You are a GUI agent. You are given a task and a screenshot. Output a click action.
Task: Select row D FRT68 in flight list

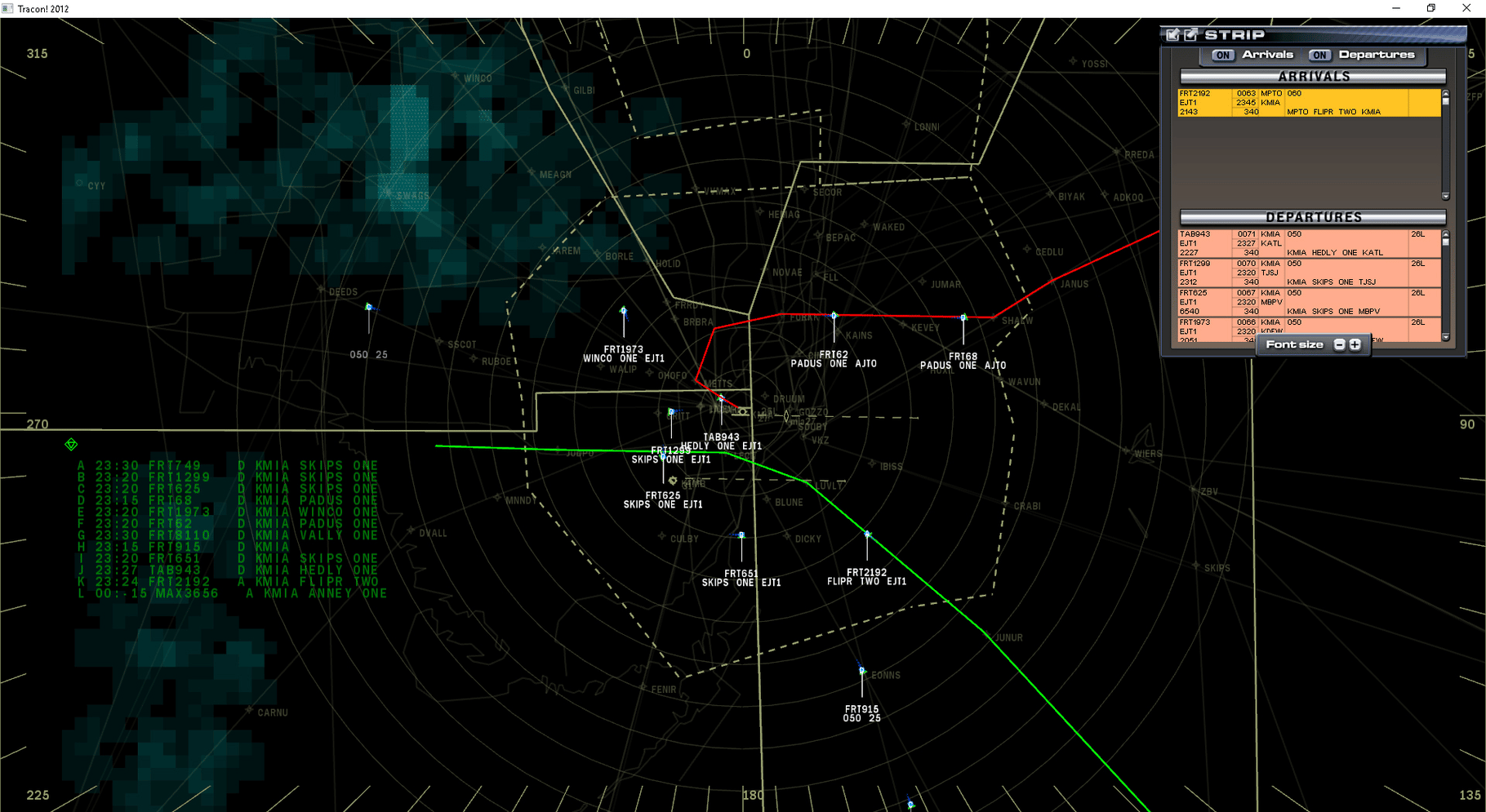[228, 500]
